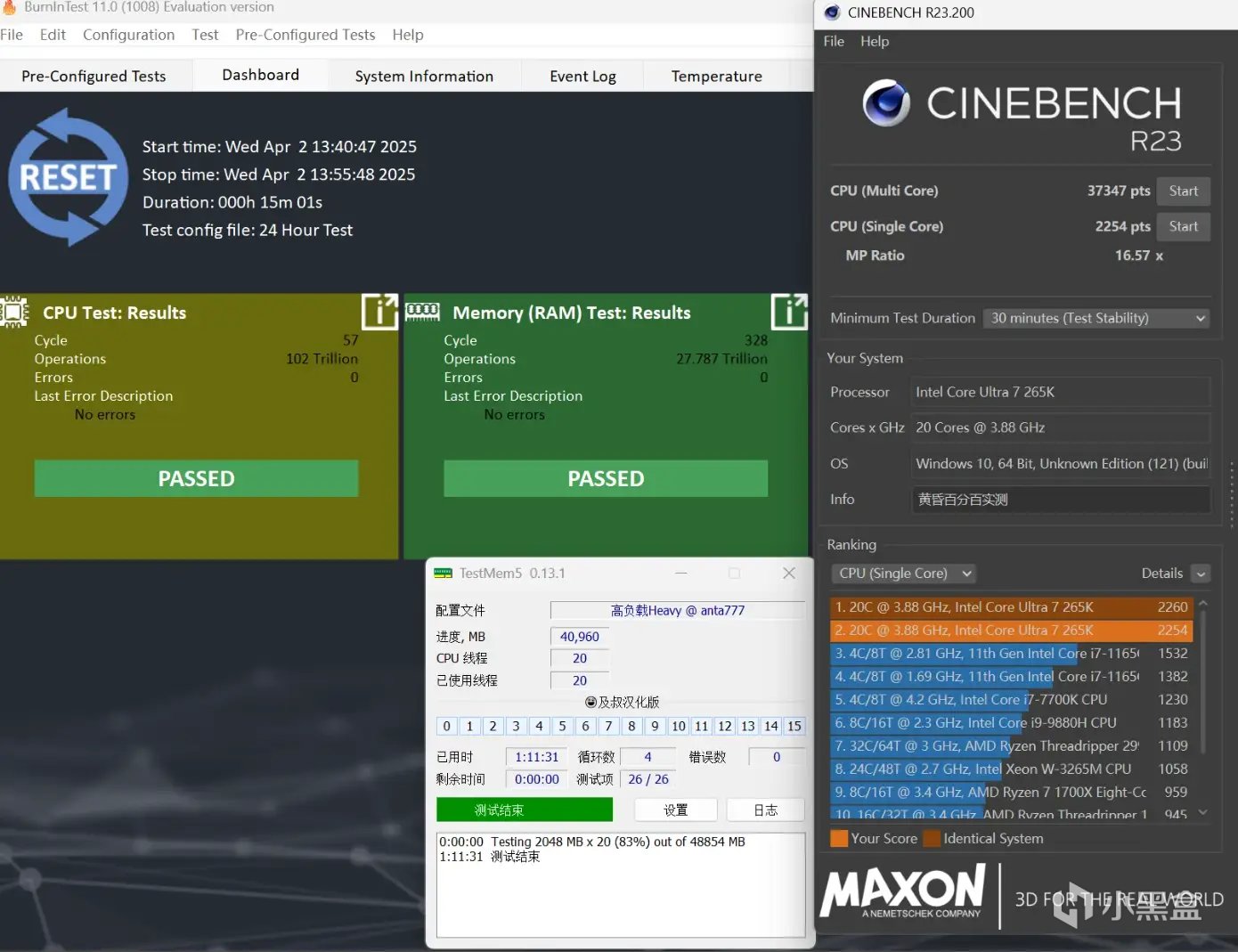The width and height of the screenshot is (1238, 952).
Task: Switch to the Dashboard tab
Action: tap(261, 75)
